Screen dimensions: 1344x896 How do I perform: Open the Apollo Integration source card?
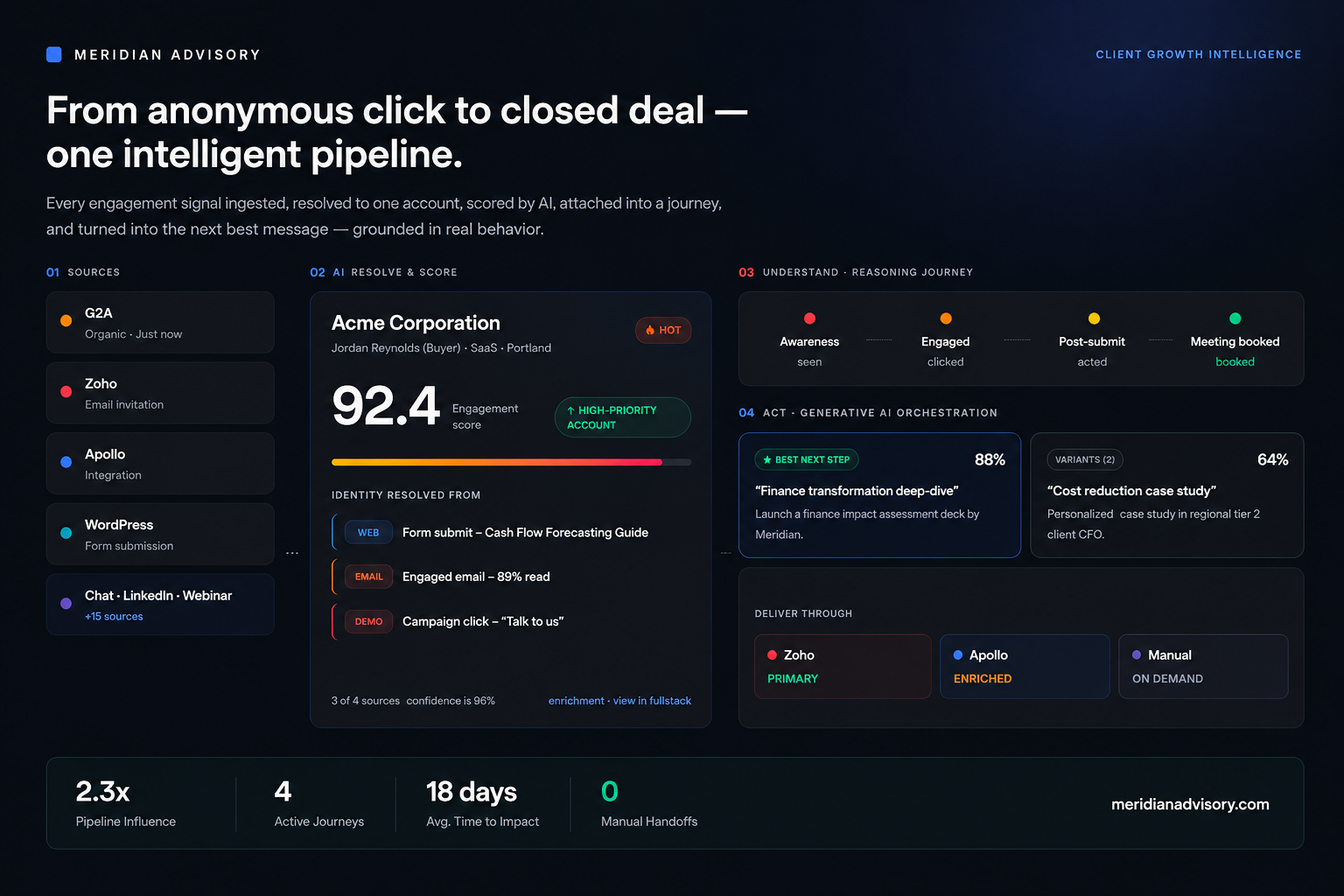click(x=160, y=464)
